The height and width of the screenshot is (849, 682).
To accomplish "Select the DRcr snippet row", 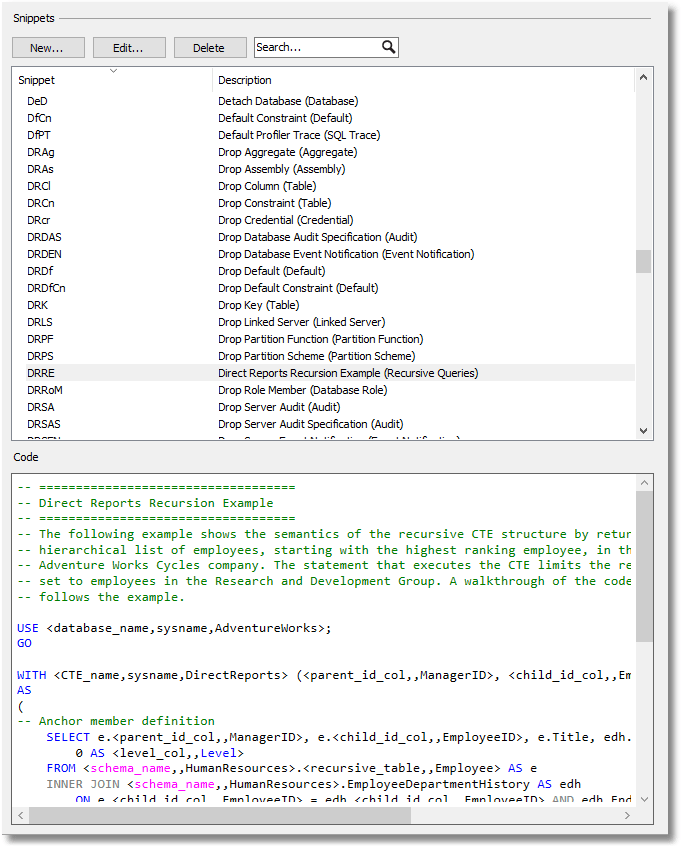I will coord(330,220).
